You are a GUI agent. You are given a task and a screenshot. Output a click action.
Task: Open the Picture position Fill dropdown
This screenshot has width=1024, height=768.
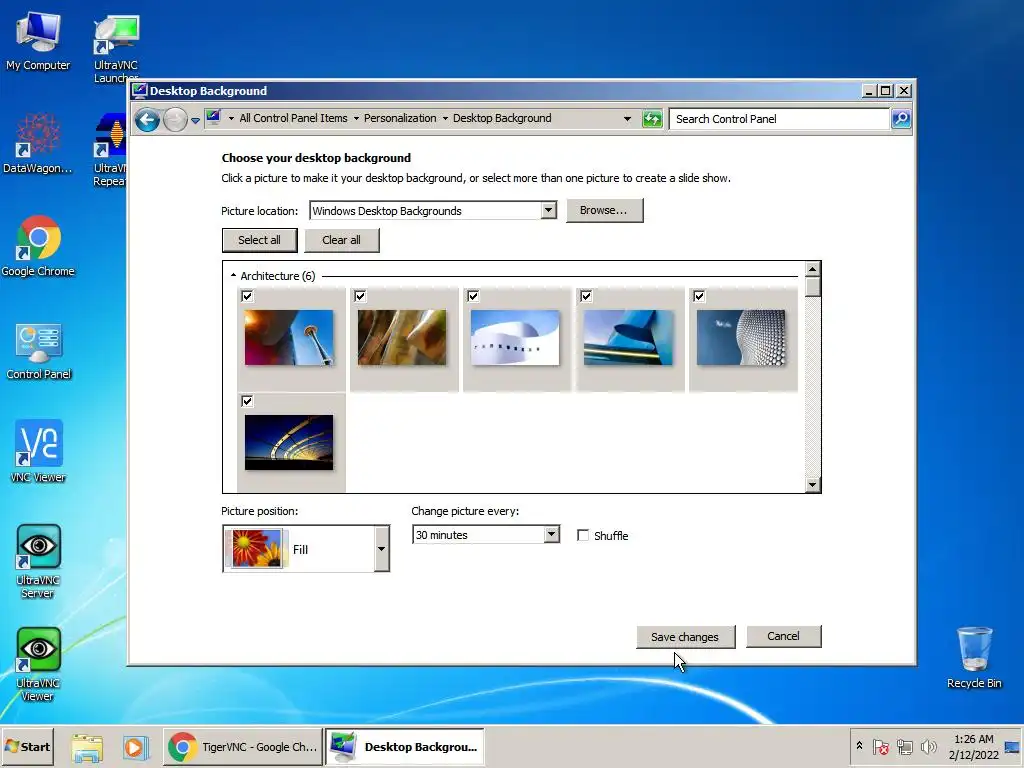tap(381, 549)
